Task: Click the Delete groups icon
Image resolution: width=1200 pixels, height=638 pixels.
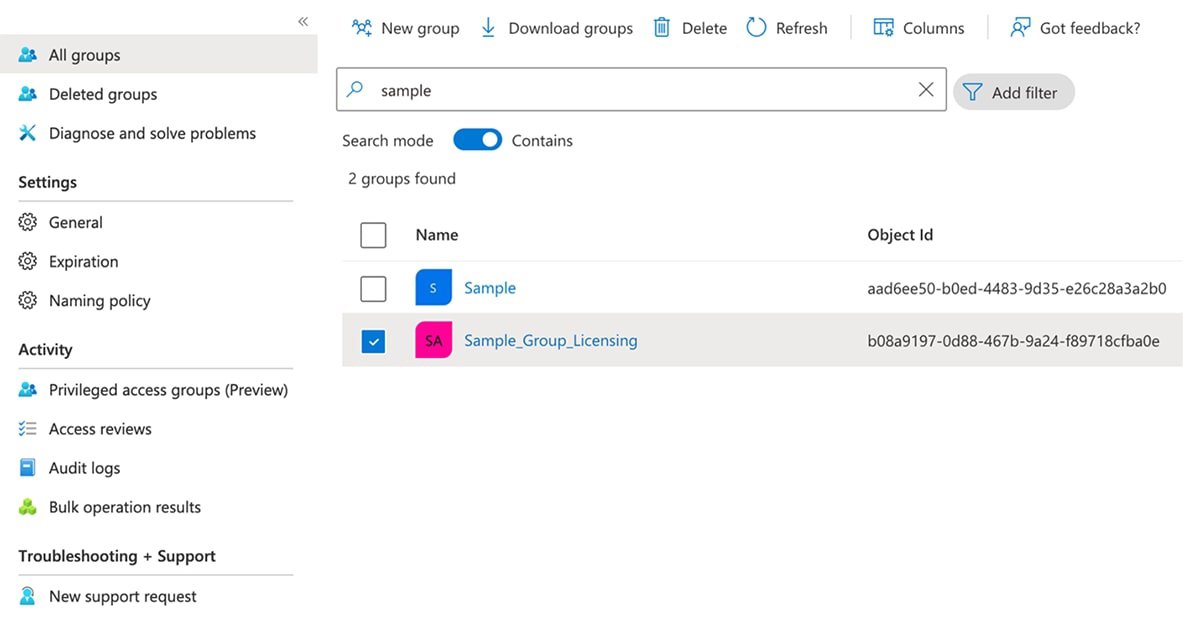Action: (661, 27)
